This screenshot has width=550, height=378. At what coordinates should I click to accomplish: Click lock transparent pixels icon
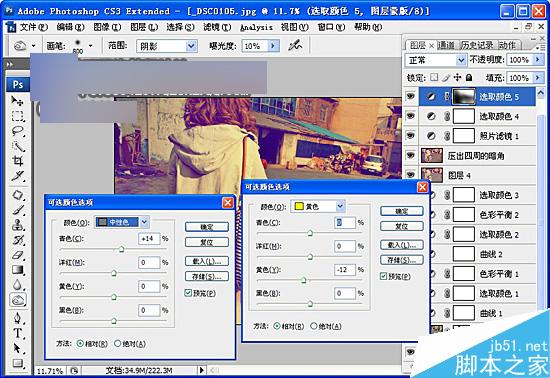[x=434, y=77]
